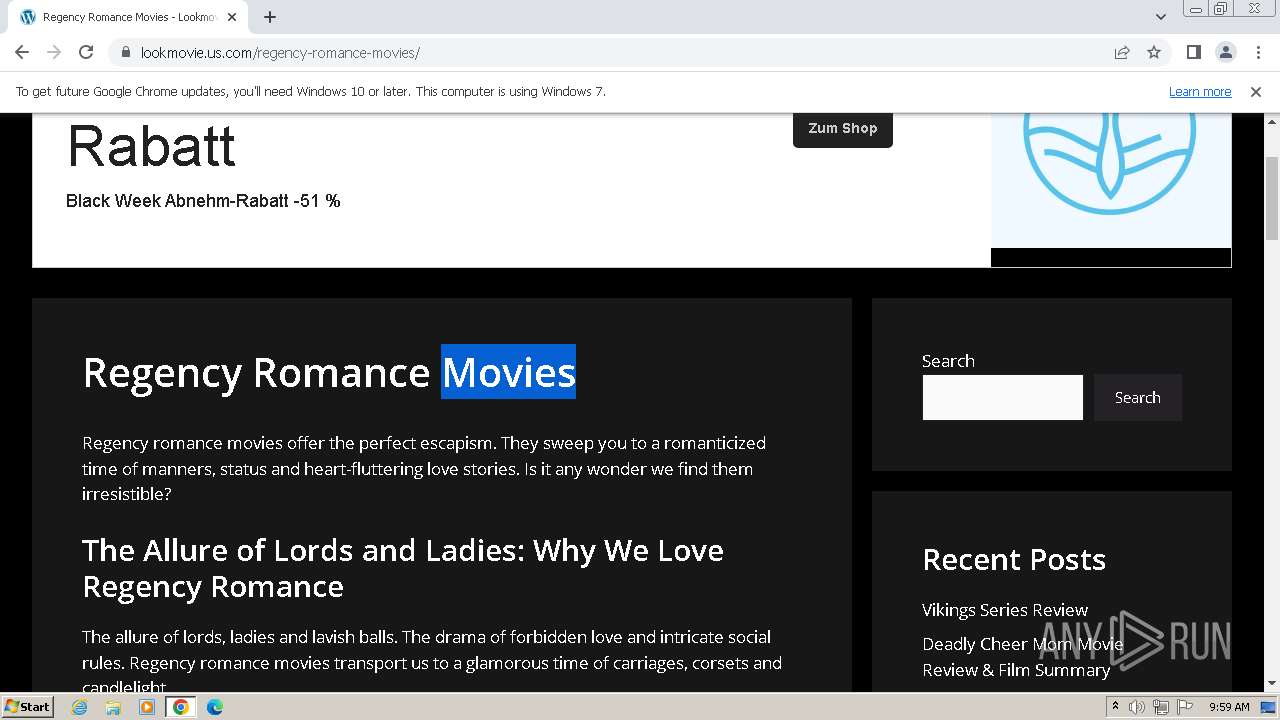Go back to the previous page
Image resolution: width=1280 pixels, height=720 pixels.
pyautogui.click(x=22, y=52)
